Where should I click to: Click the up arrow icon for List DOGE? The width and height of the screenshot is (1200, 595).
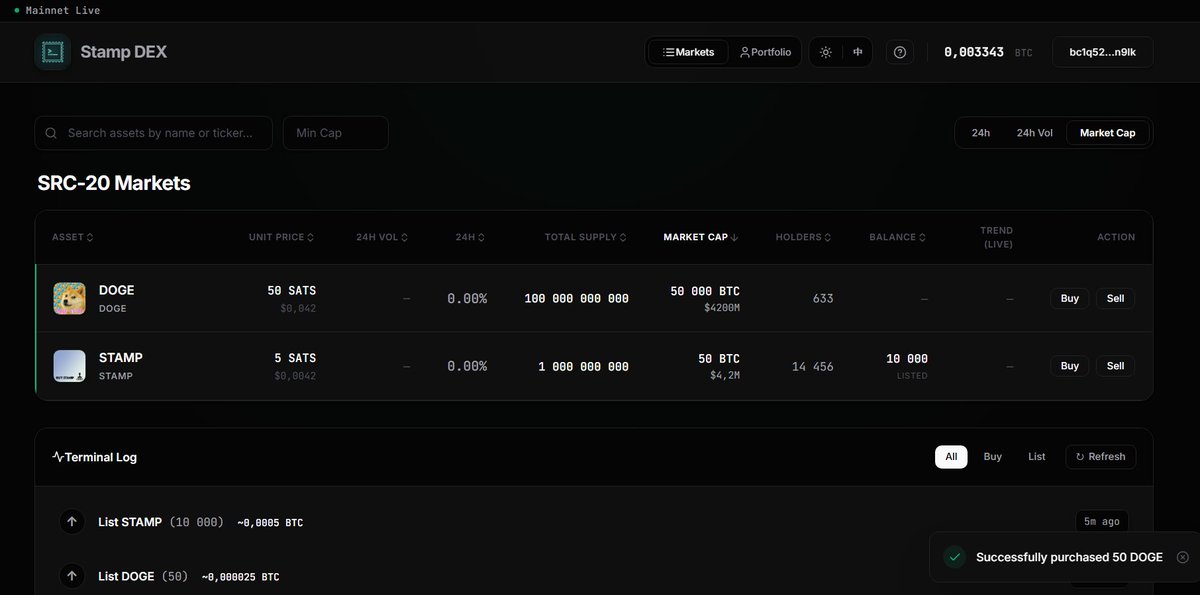click(x=72, y=576)
